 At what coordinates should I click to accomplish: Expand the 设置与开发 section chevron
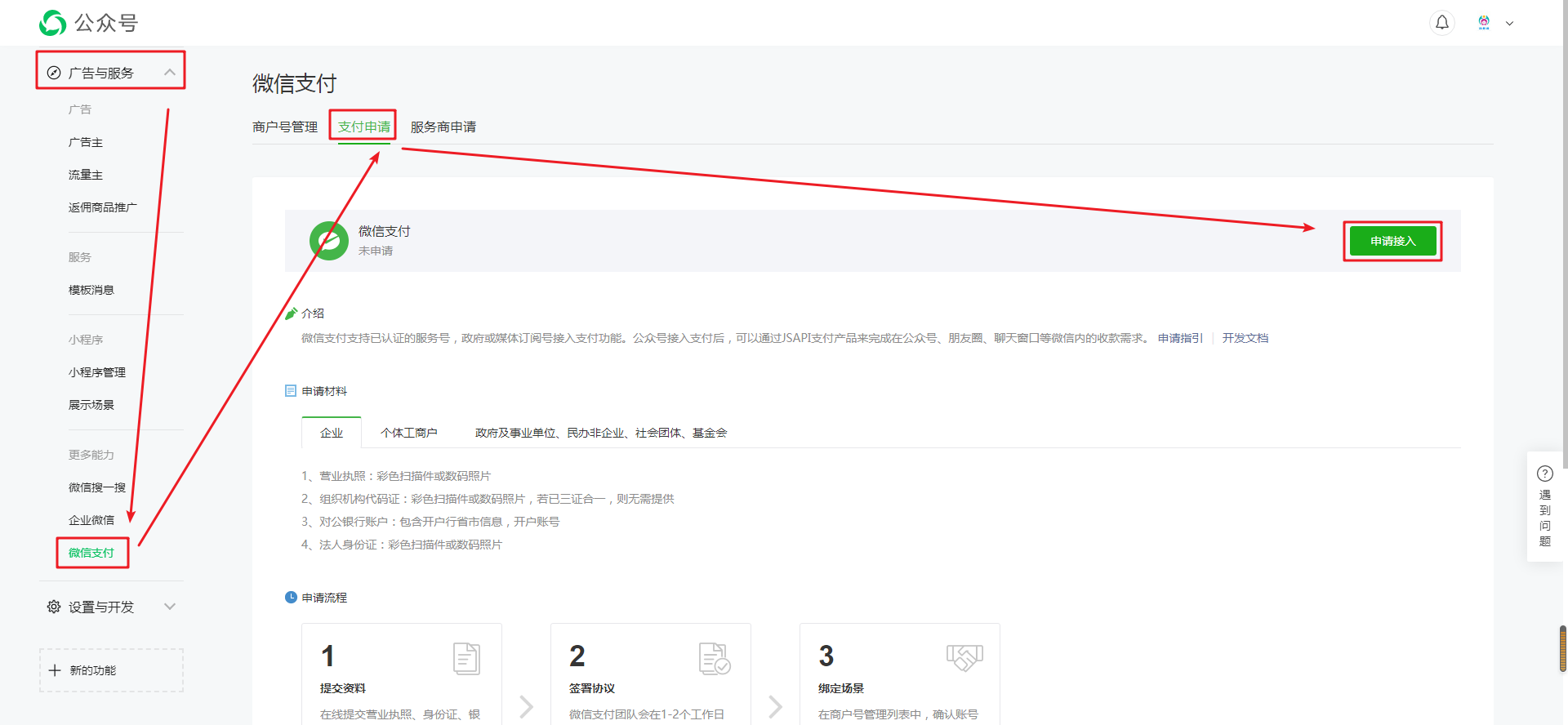pyautogui.click(x=170, y=607)
